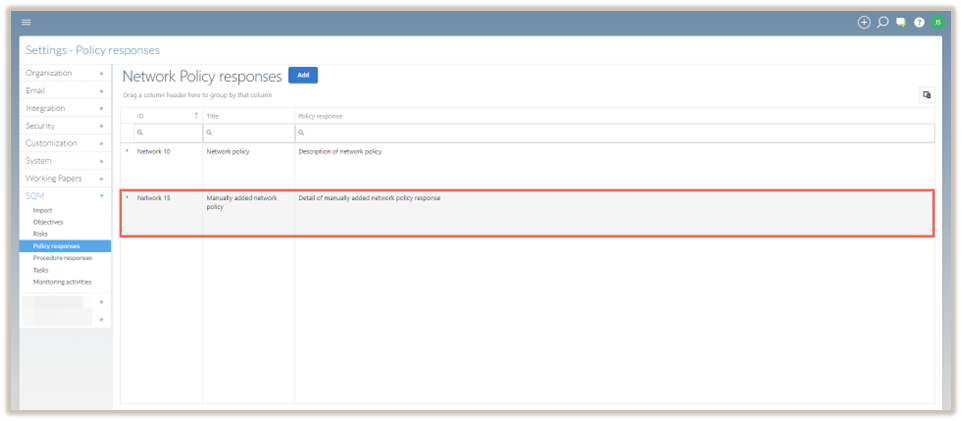Expand the Network 15 row
962x421 pixels.
coord(127,197)
